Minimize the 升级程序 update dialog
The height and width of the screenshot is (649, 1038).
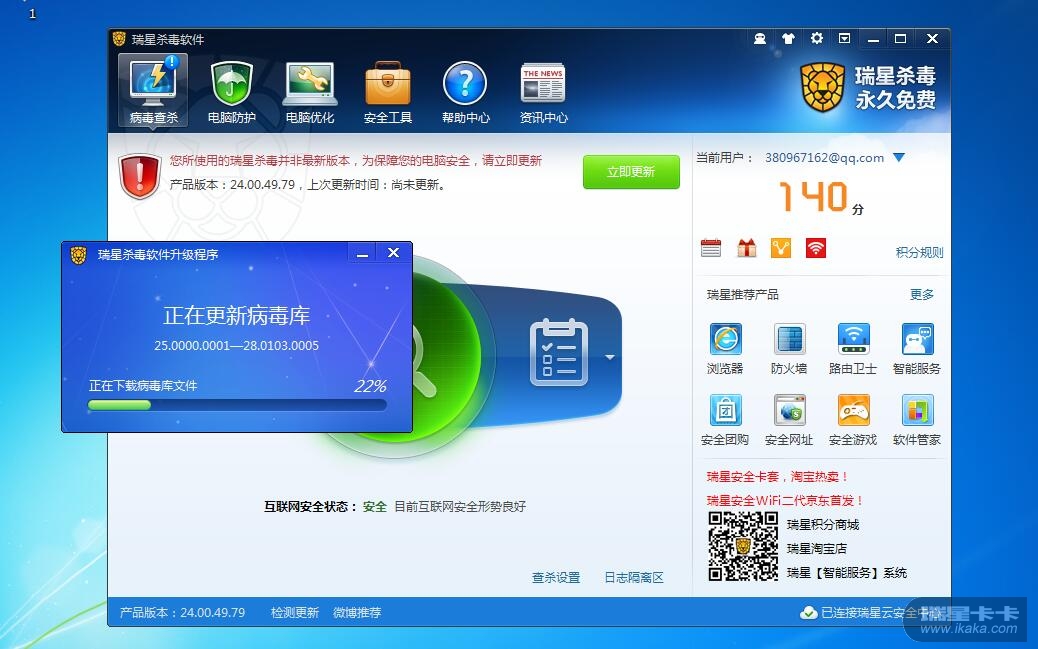(362, 253)
